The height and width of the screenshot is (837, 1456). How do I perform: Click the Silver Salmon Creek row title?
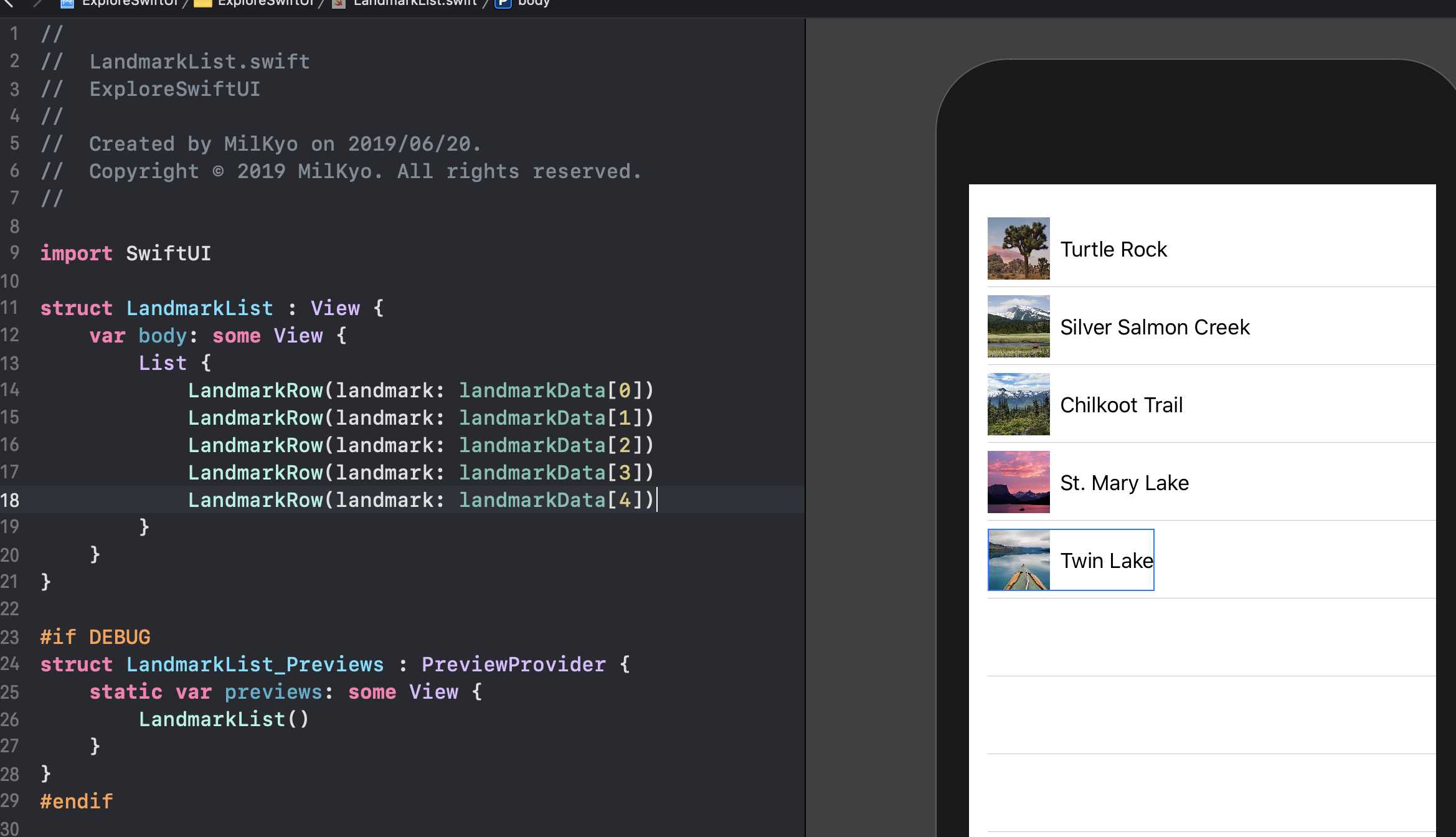[x=1155, y=327]
